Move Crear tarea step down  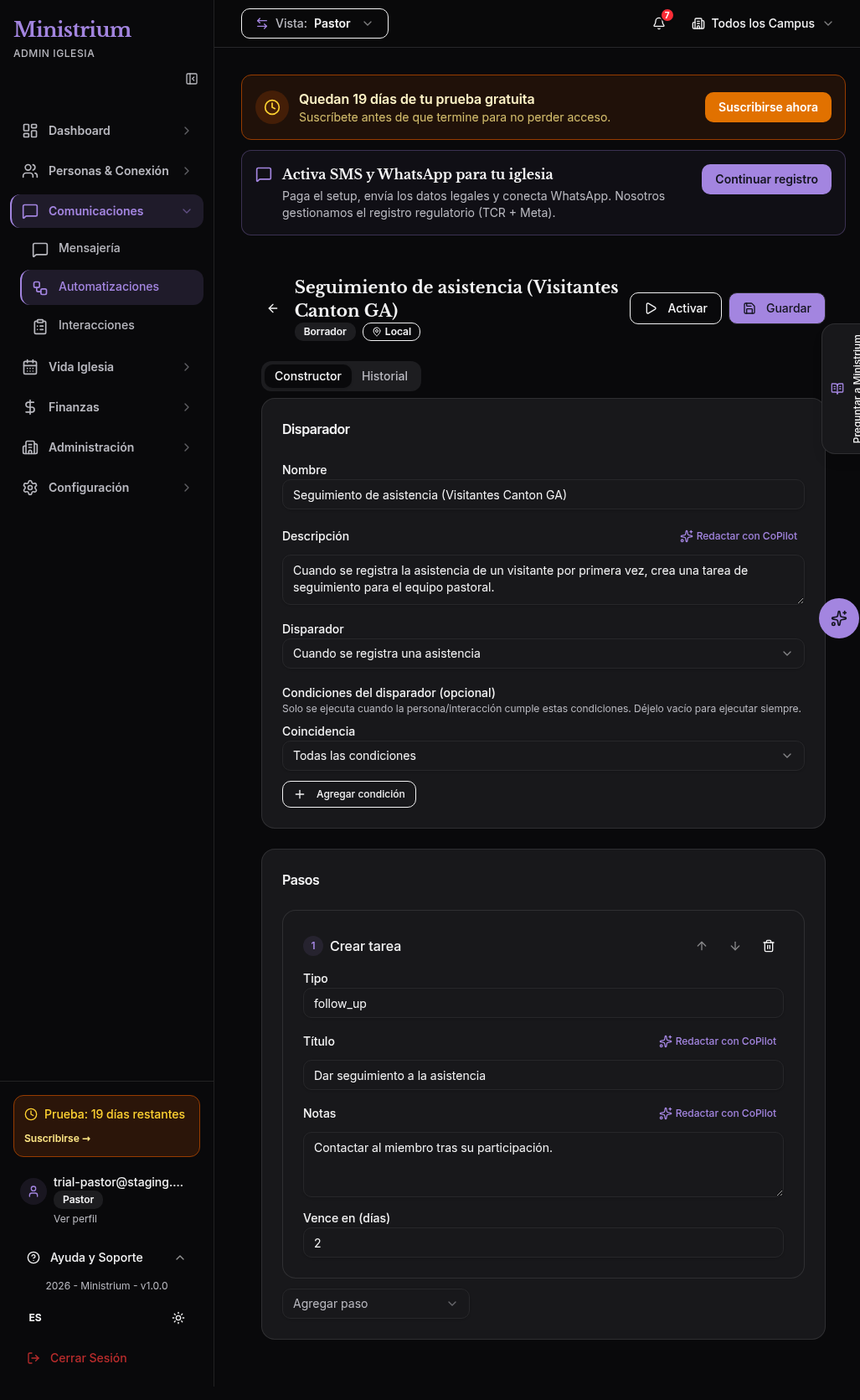point(735,946)
